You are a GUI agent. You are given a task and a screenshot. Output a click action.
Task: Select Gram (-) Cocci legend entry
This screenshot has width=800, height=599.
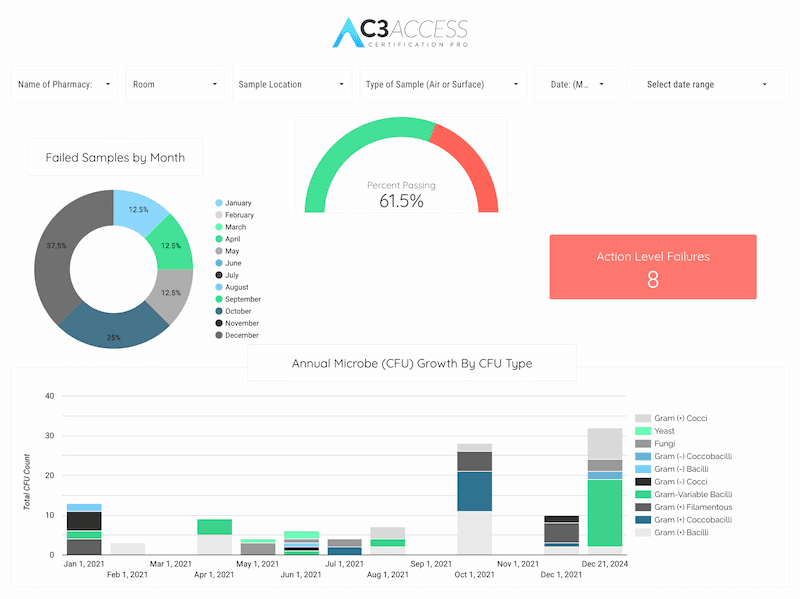[x=671, y=482]
